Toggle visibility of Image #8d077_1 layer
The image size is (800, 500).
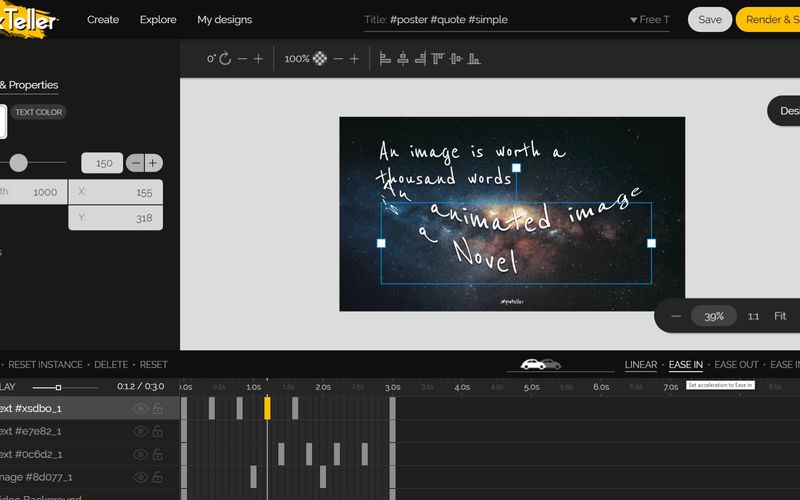click(140, 477)
